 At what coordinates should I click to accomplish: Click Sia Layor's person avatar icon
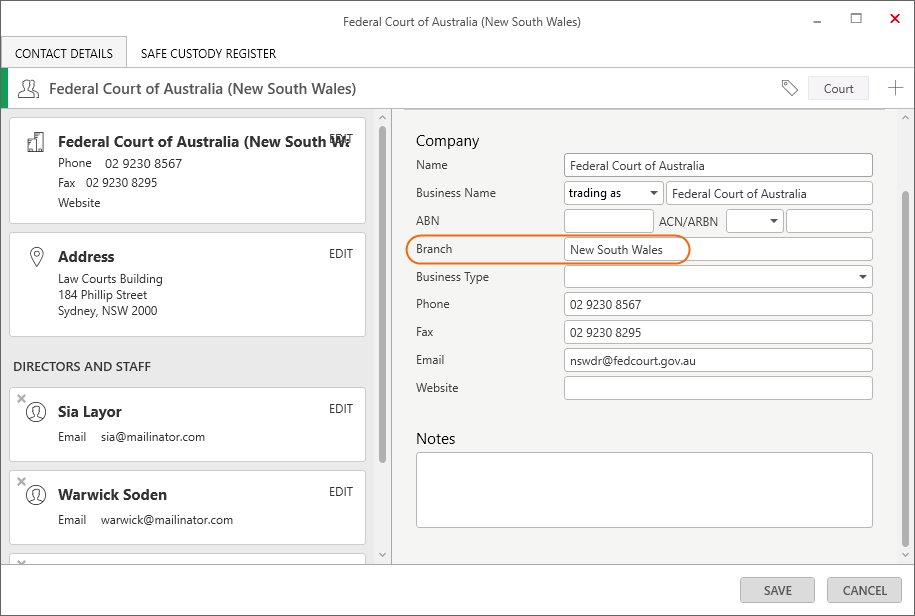click(x=36, y=412)
